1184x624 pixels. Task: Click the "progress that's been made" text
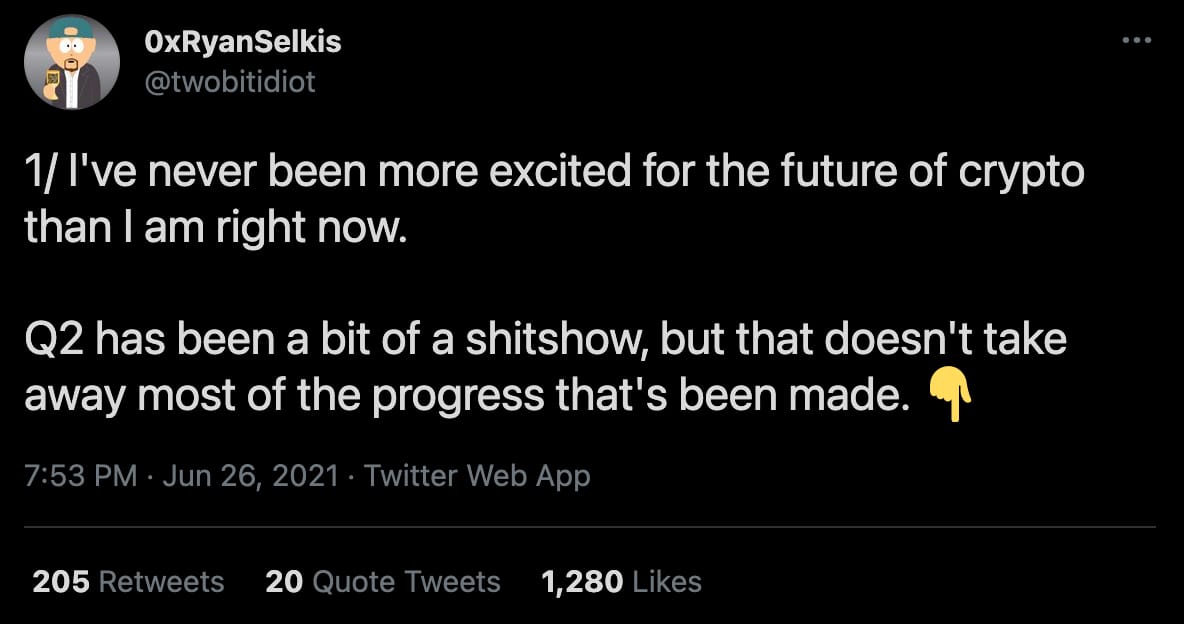[x=640, y=396]
